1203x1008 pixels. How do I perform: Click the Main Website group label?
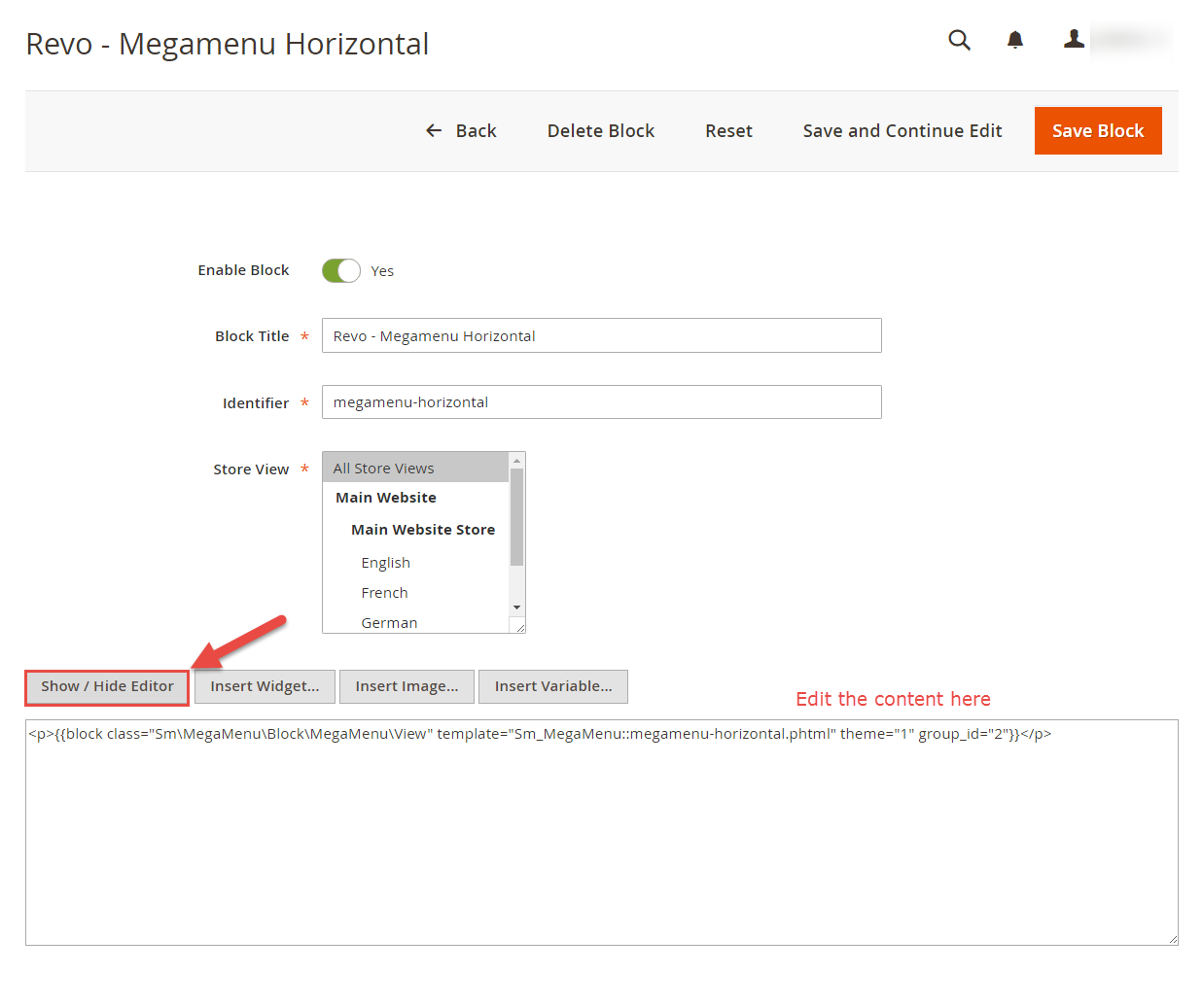386,498
